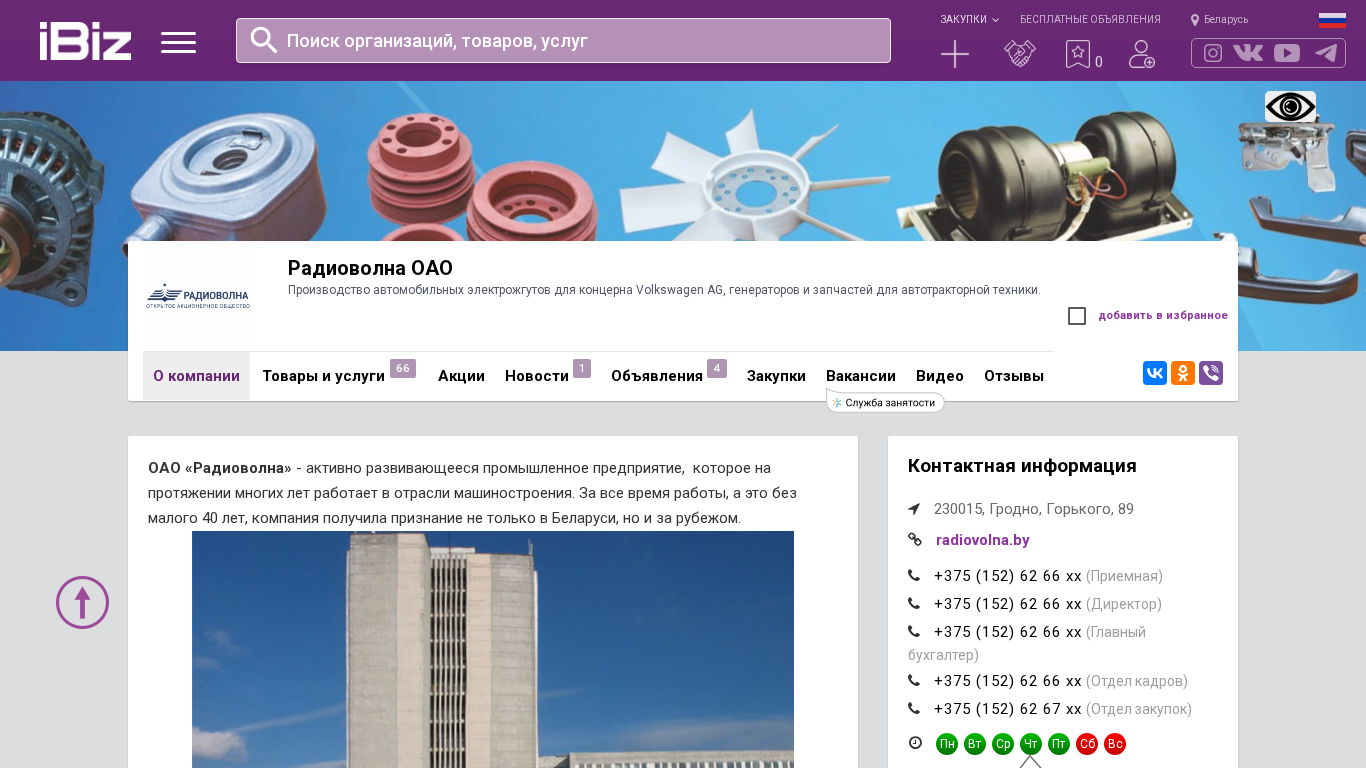The height and width of the screenshot is (768, 1366).
Task: Click the phone icon for Отдел закупок
Action: point(914,709)
